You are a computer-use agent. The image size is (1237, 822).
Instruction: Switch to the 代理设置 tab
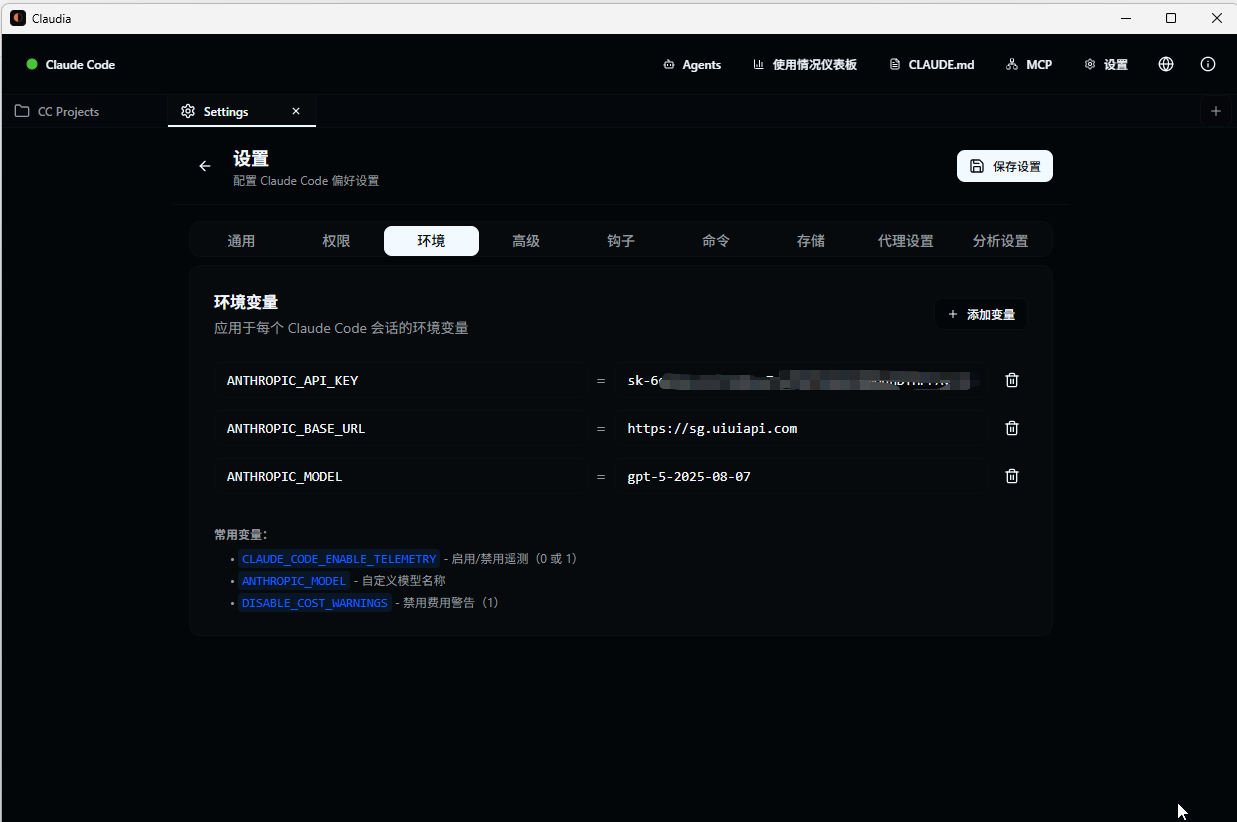tap(906, 241)
